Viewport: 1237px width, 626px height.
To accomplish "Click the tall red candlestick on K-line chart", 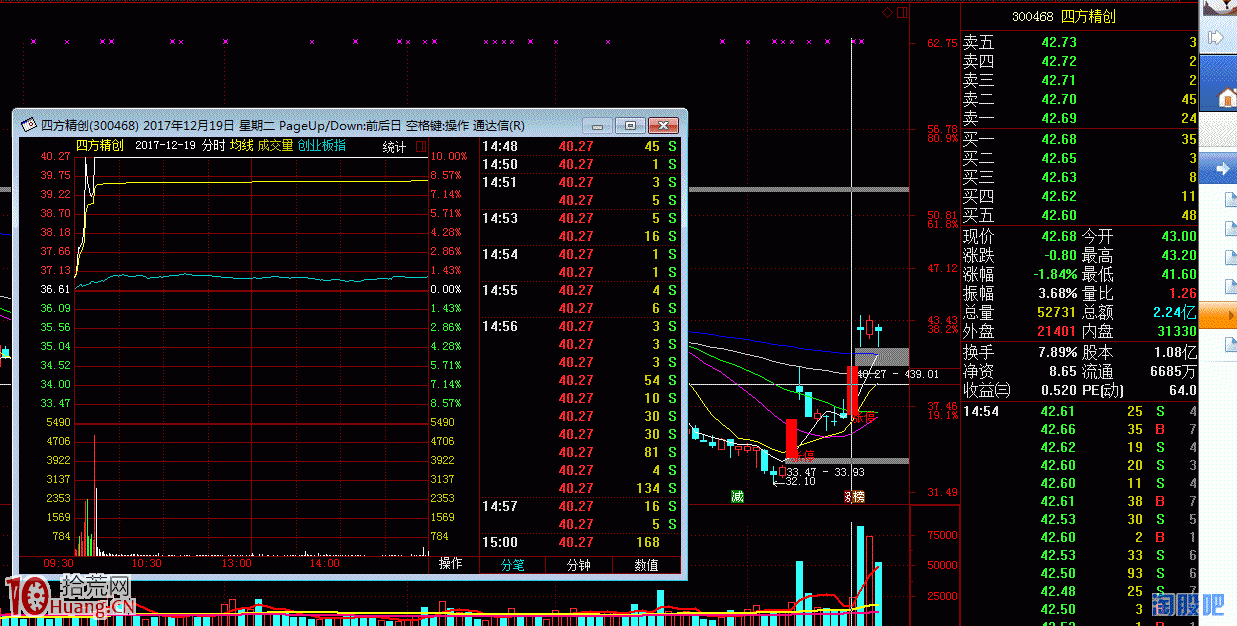I will pyautogui.click(x=852, y=392).
